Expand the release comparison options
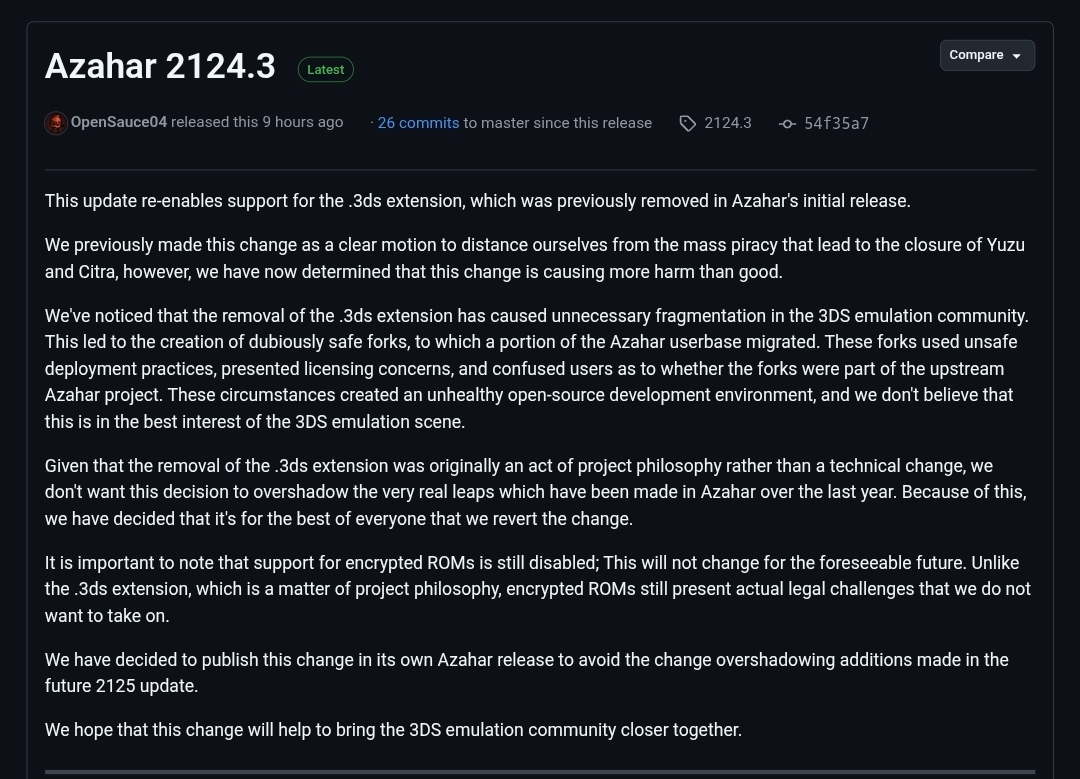The image size is (1080, 779). 987,55
